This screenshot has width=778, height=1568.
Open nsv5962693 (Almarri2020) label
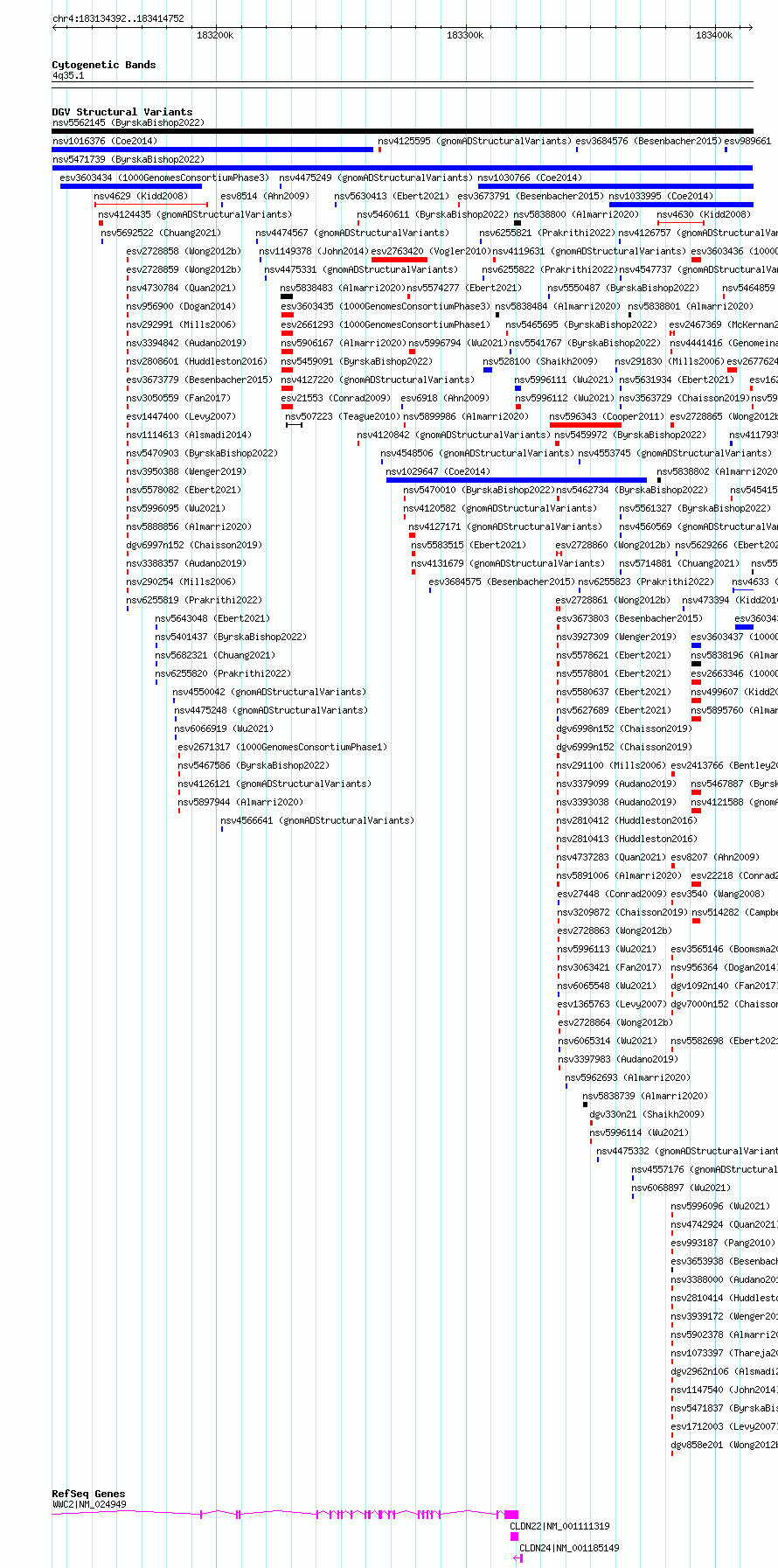627,1077
